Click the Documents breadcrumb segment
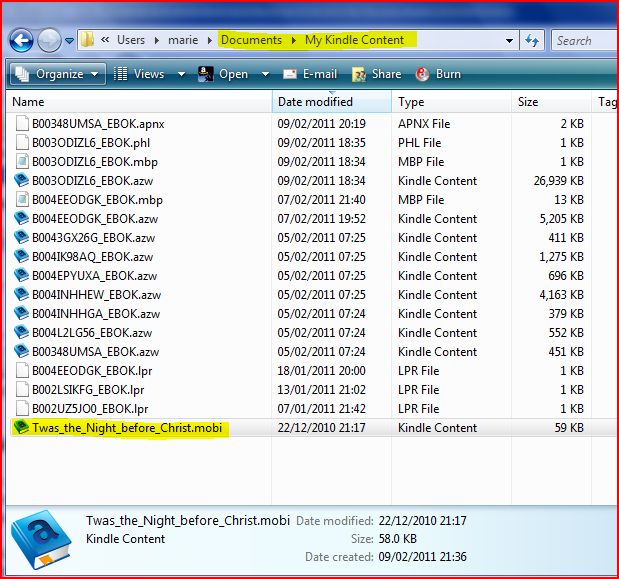The width and height of the screenshot is (619, 579). coord(251,40)
